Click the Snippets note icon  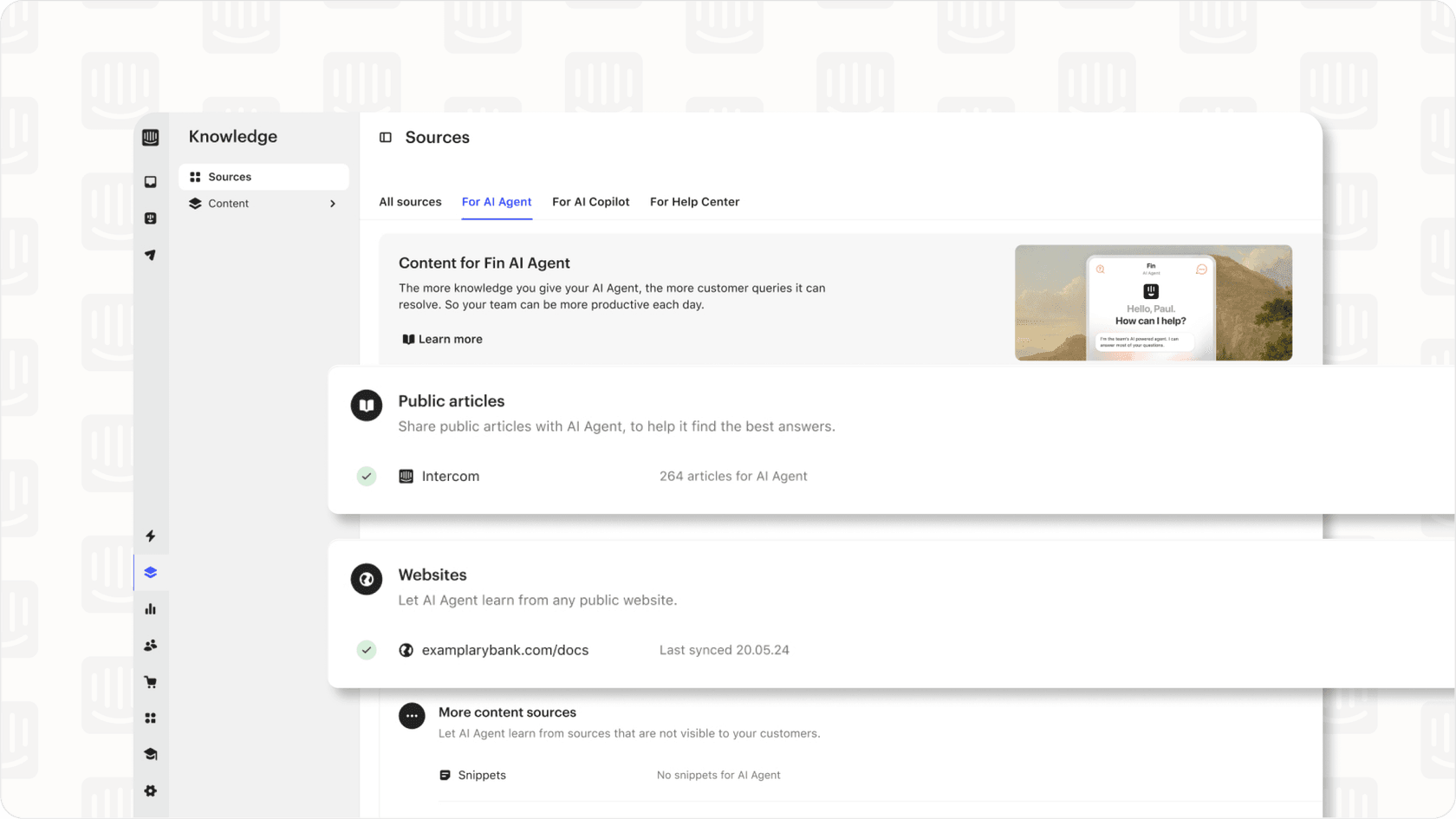pyautogui.click(x=445, y=775)
